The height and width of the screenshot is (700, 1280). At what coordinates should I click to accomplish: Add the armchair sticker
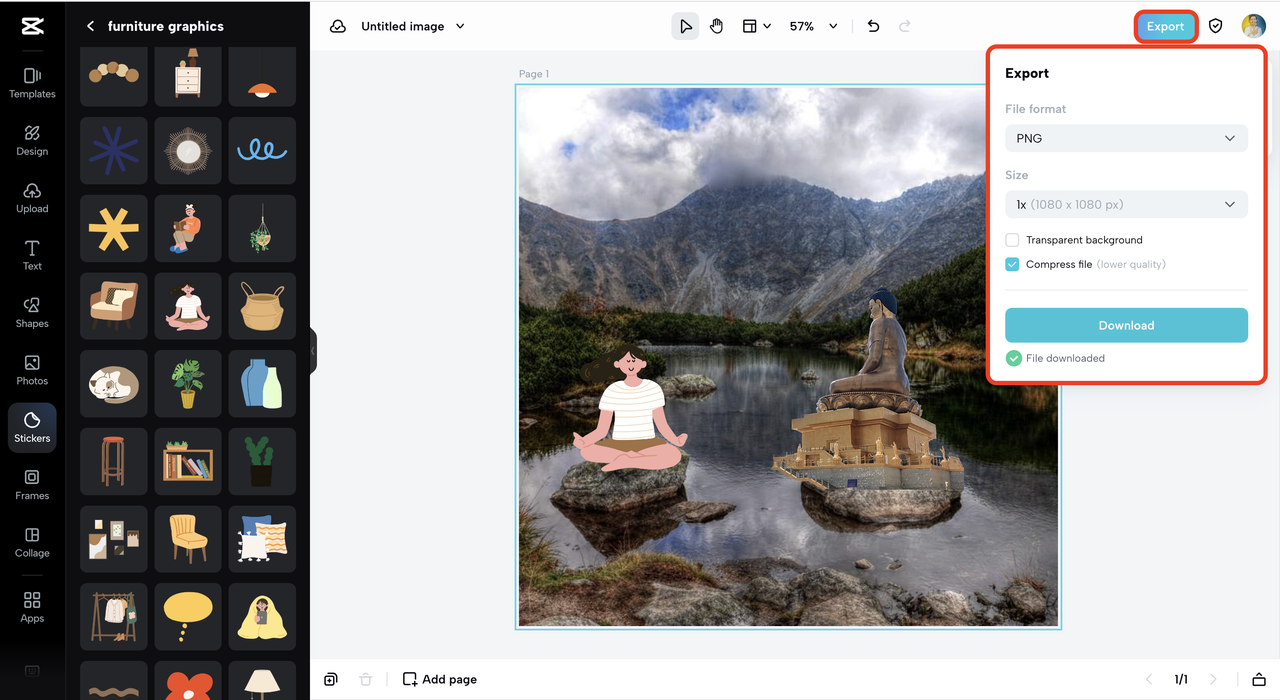pyautogui.click(x=114, y=306)
